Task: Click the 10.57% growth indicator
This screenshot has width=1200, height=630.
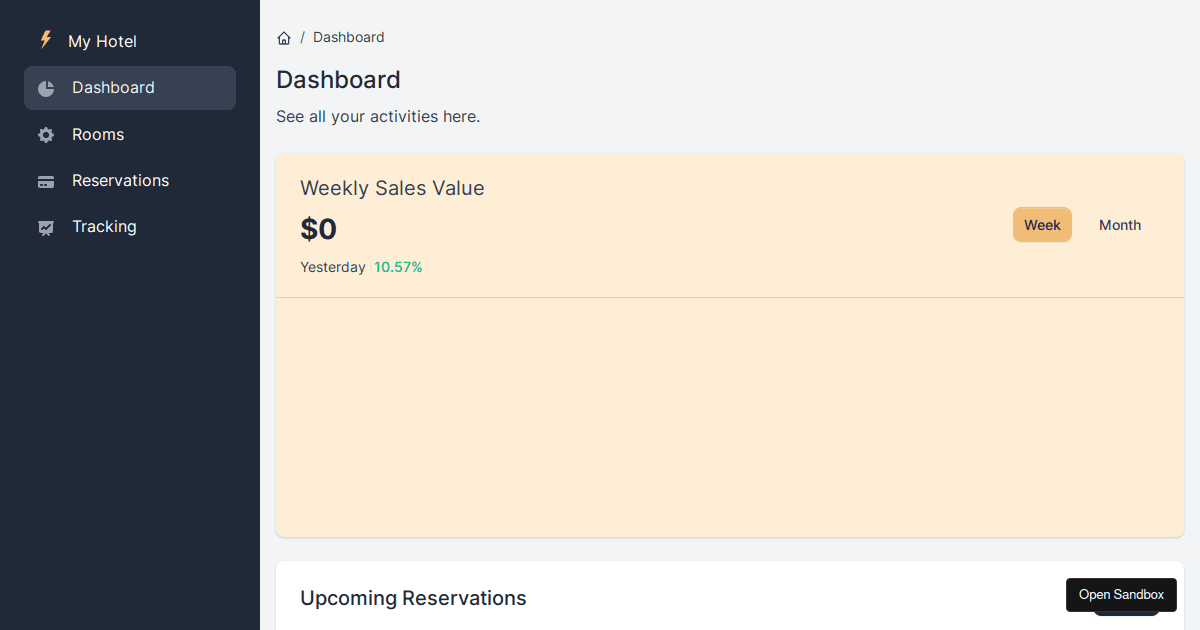Action: click(x=398, y=267)
